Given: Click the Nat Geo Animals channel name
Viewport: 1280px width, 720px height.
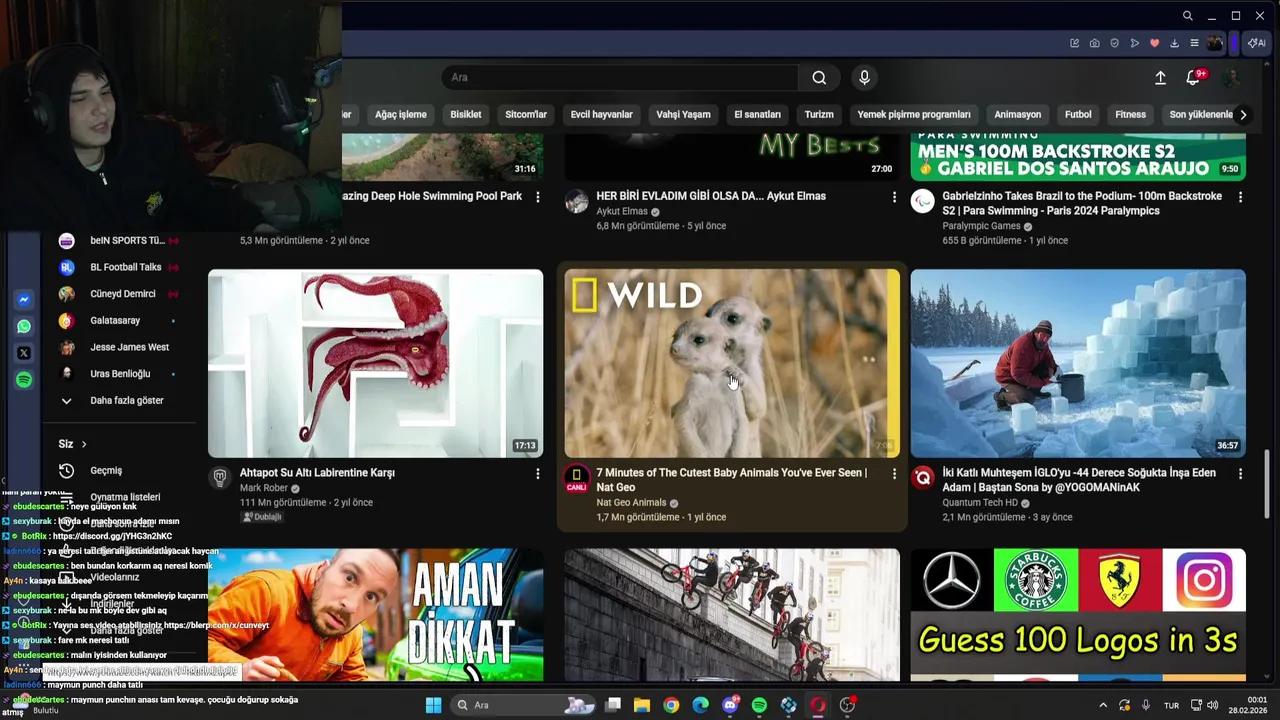Looking at the screenshot, I should pos(631,503).
